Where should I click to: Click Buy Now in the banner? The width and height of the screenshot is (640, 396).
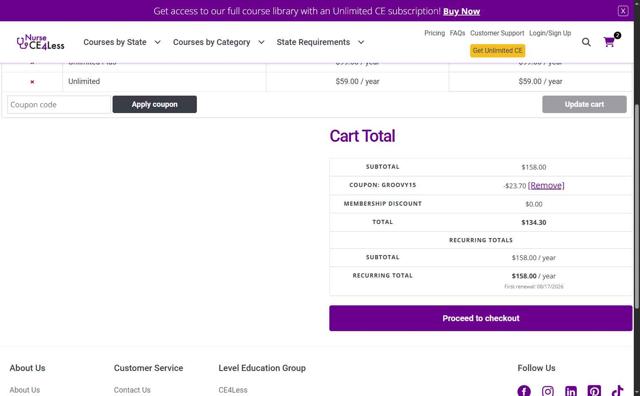pos(461,11)
